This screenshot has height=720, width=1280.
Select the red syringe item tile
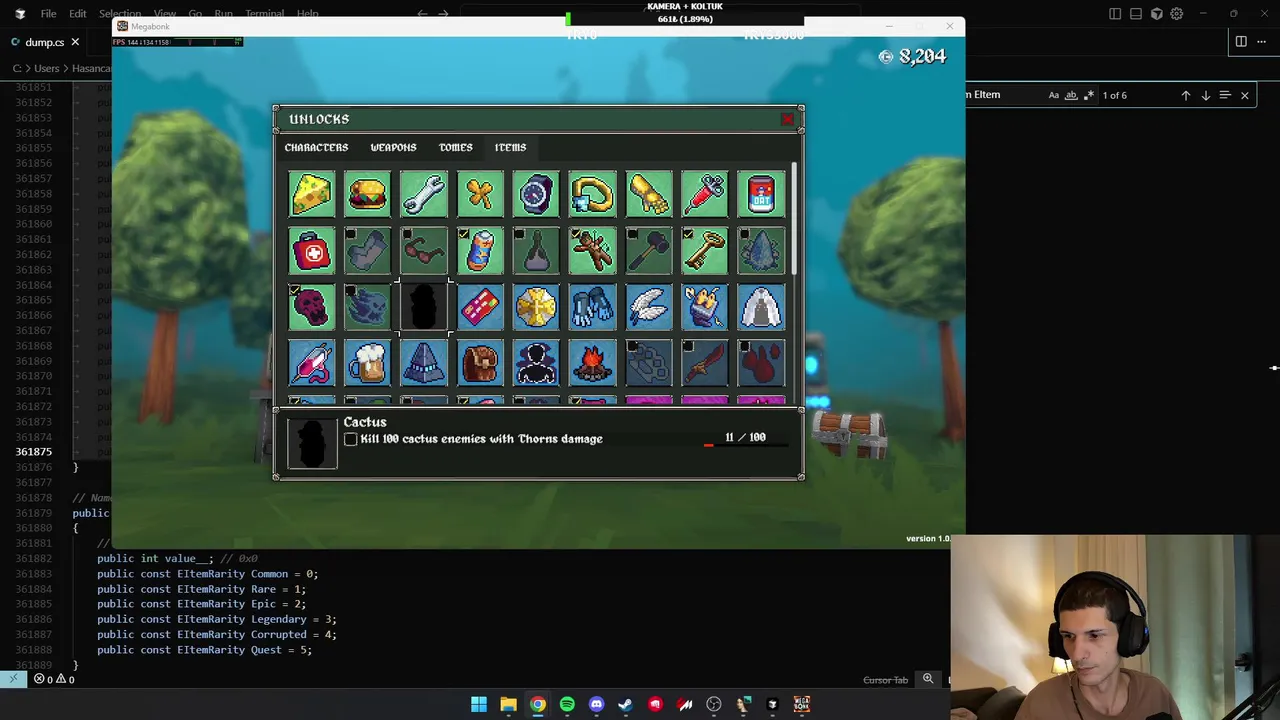tap(704, 194)
